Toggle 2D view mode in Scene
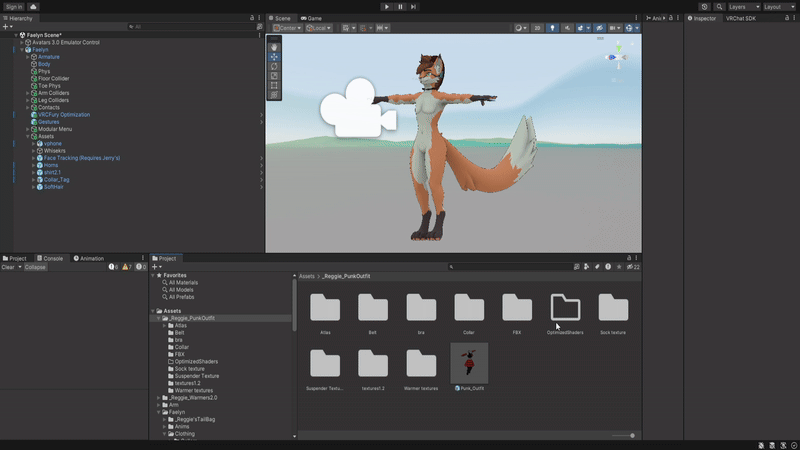The width and height of the screenshot is (800, 450). 537,28
